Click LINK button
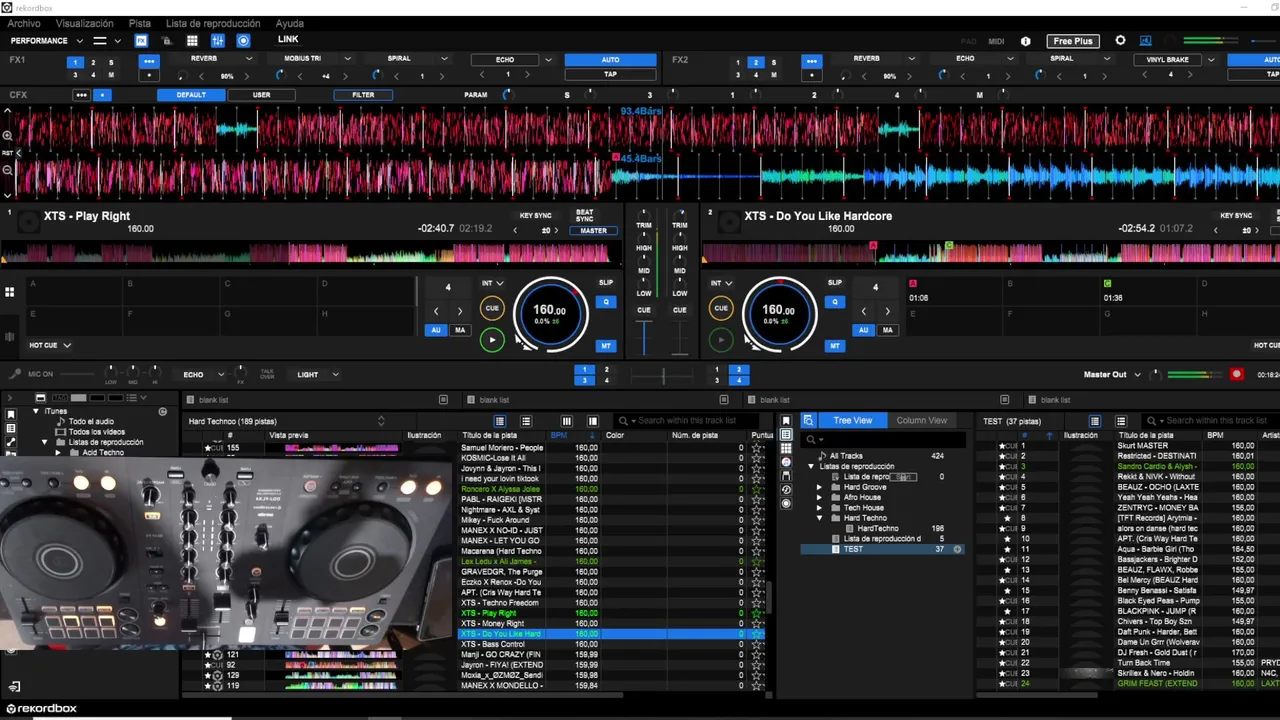This screenshot has width=1280, height=720. point(288,40)
